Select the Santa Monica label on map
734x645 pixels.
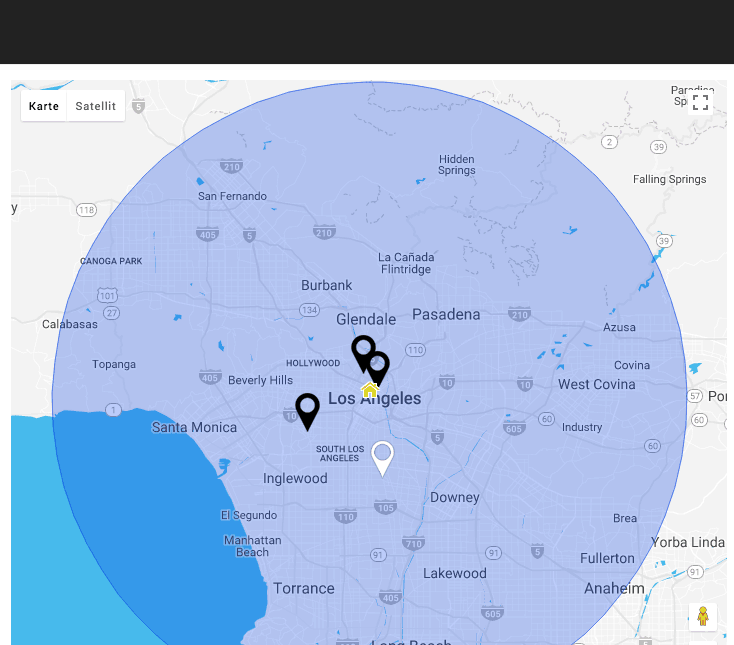pos(195,427)
